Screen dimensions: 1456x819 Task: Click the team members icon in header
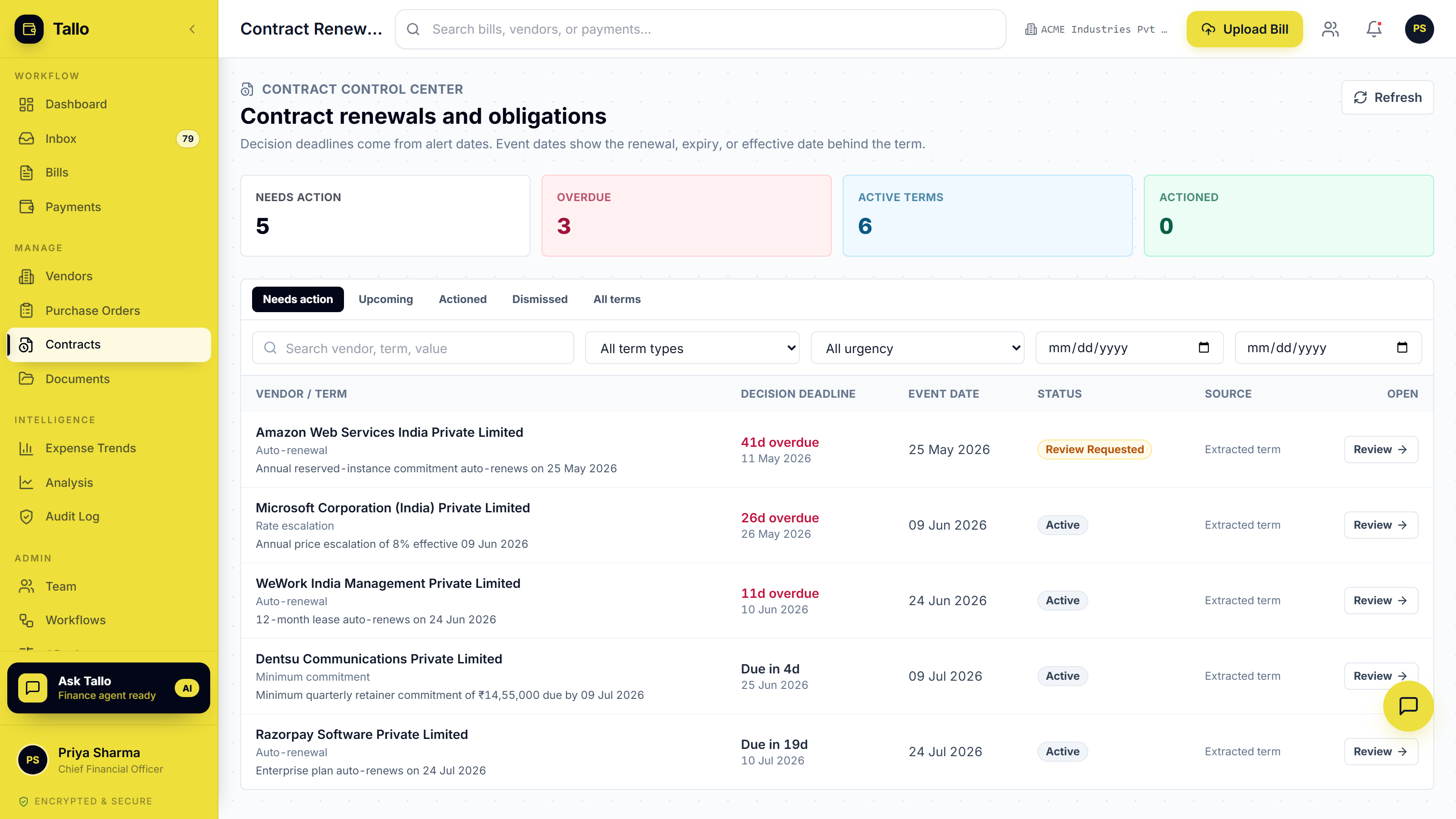[x=1330, y=29]
